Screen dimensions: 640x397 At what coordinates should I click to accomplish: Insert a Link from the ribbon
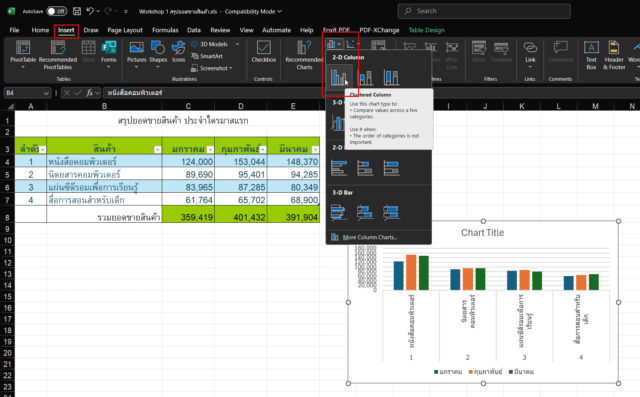(x=530, y=55)
